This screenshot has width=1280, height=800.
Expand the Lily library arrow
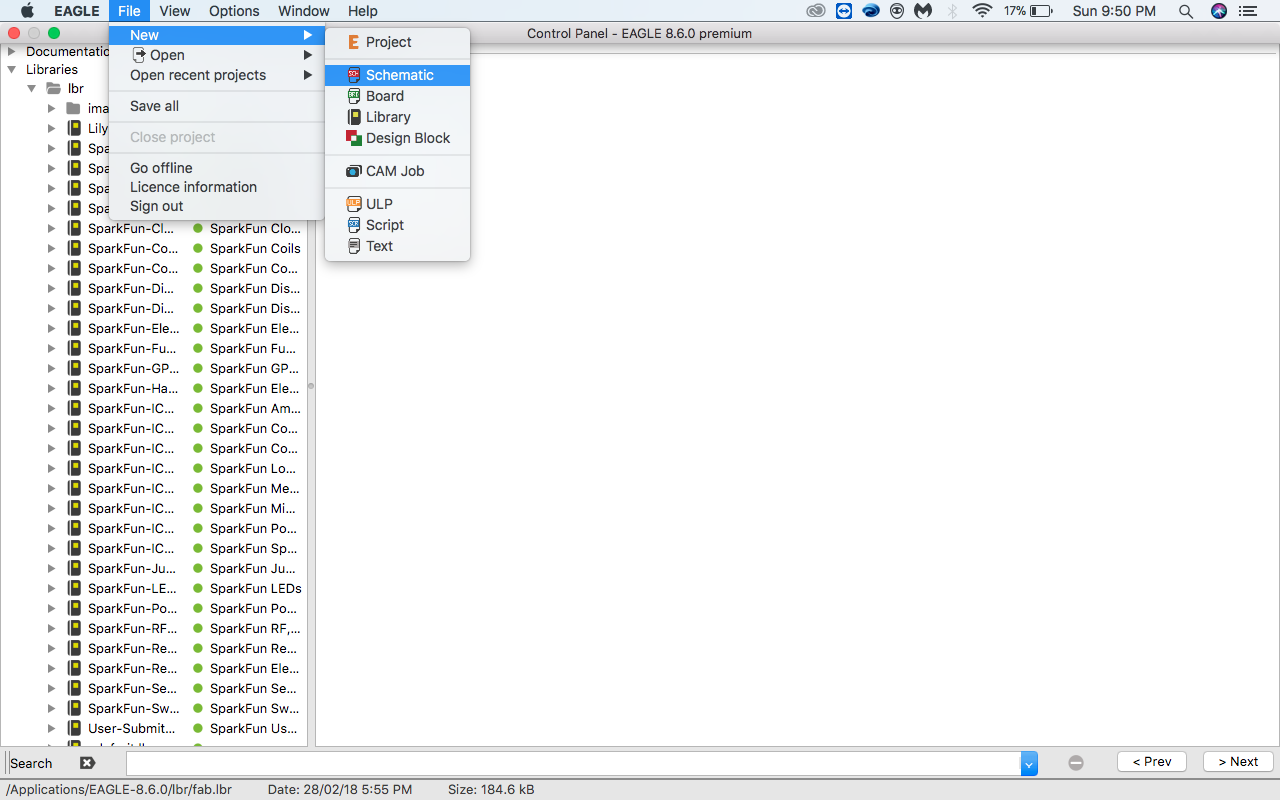pyautogui.click(x=52, y=128)
